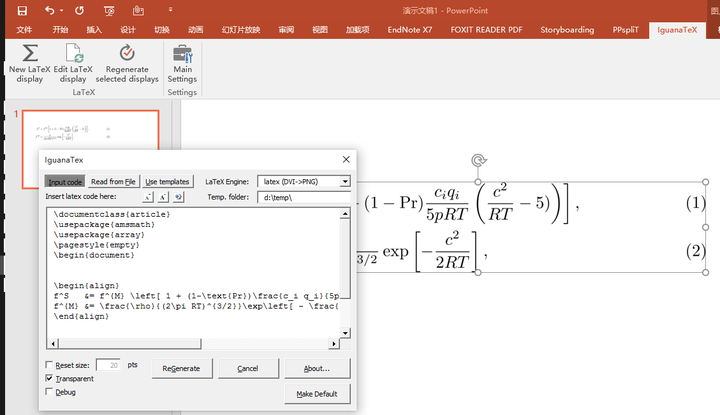720x415 pixels.
Task: Open the LaTeX Engine dropdown
Action: [x=345, y=182]
